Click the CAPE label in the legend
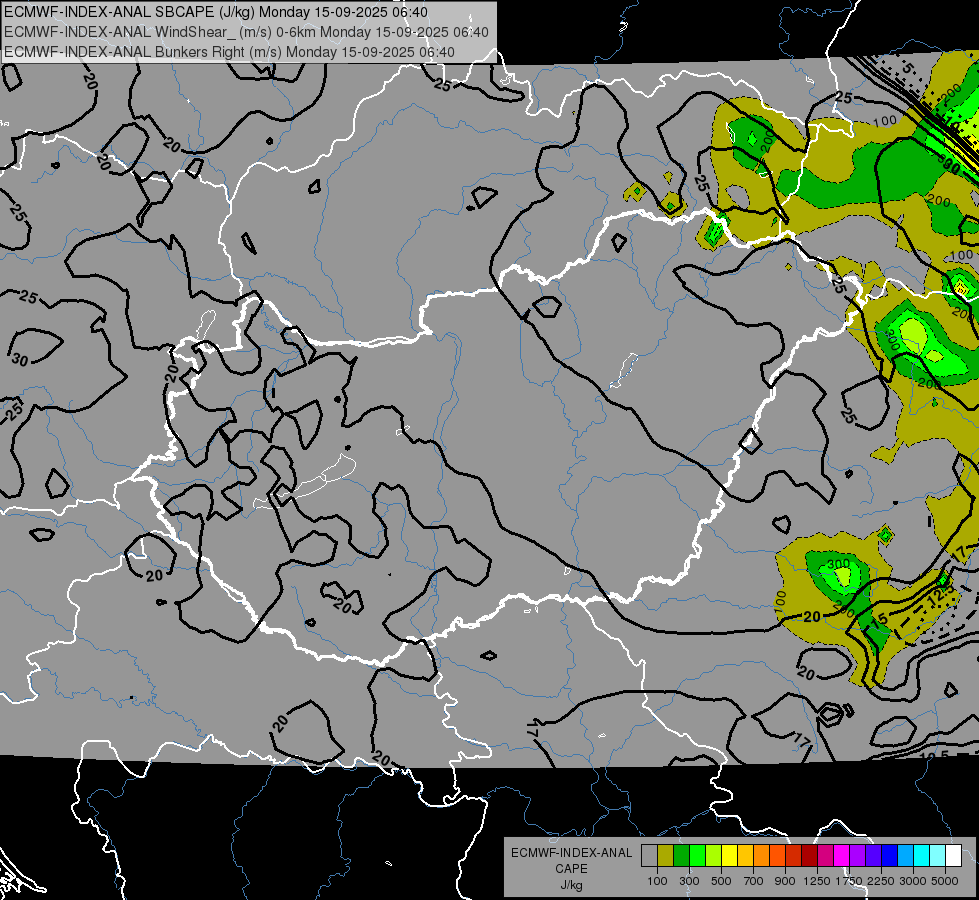The width and height of the screenshot is (979, 900). click(571, 869)
